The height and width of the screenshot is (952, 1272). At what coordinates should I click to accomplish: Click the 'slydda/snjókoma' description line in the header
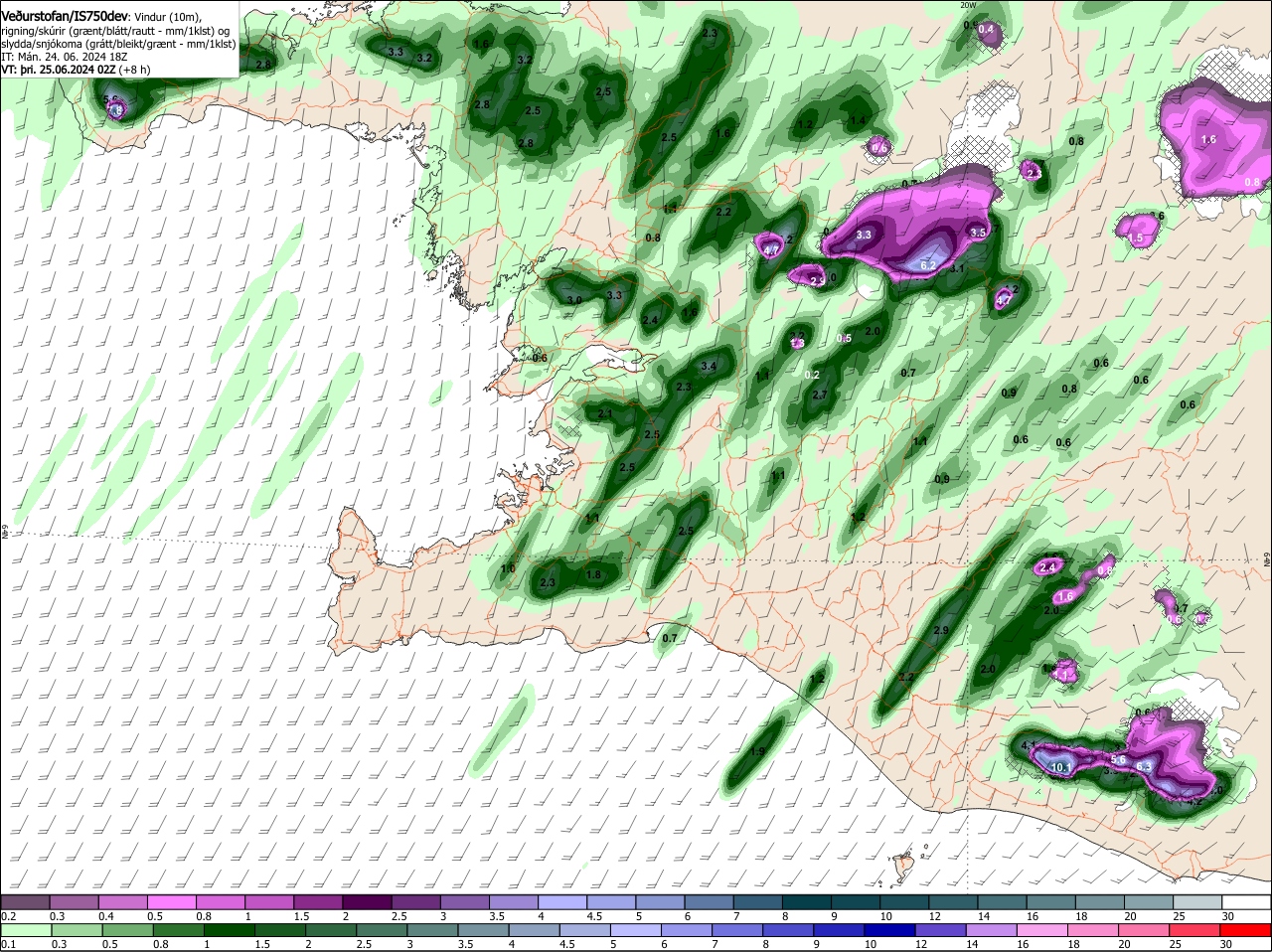(118, 44)
